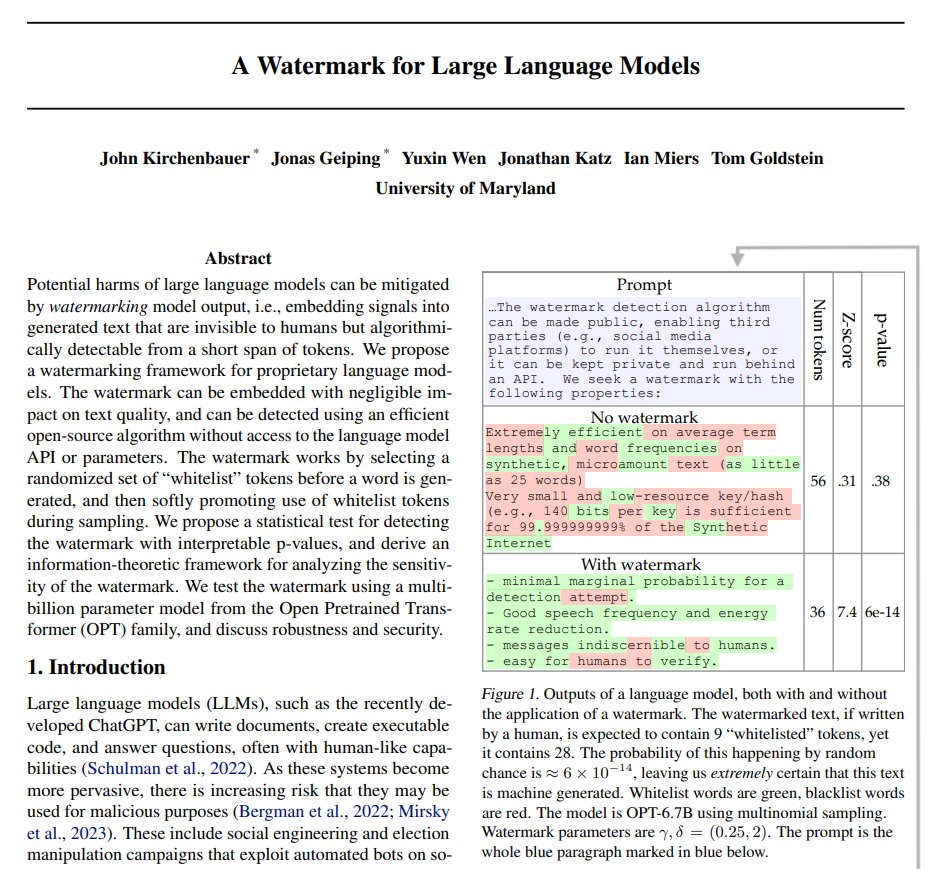Click the 'No watermark' row header

tap(644, 417)
